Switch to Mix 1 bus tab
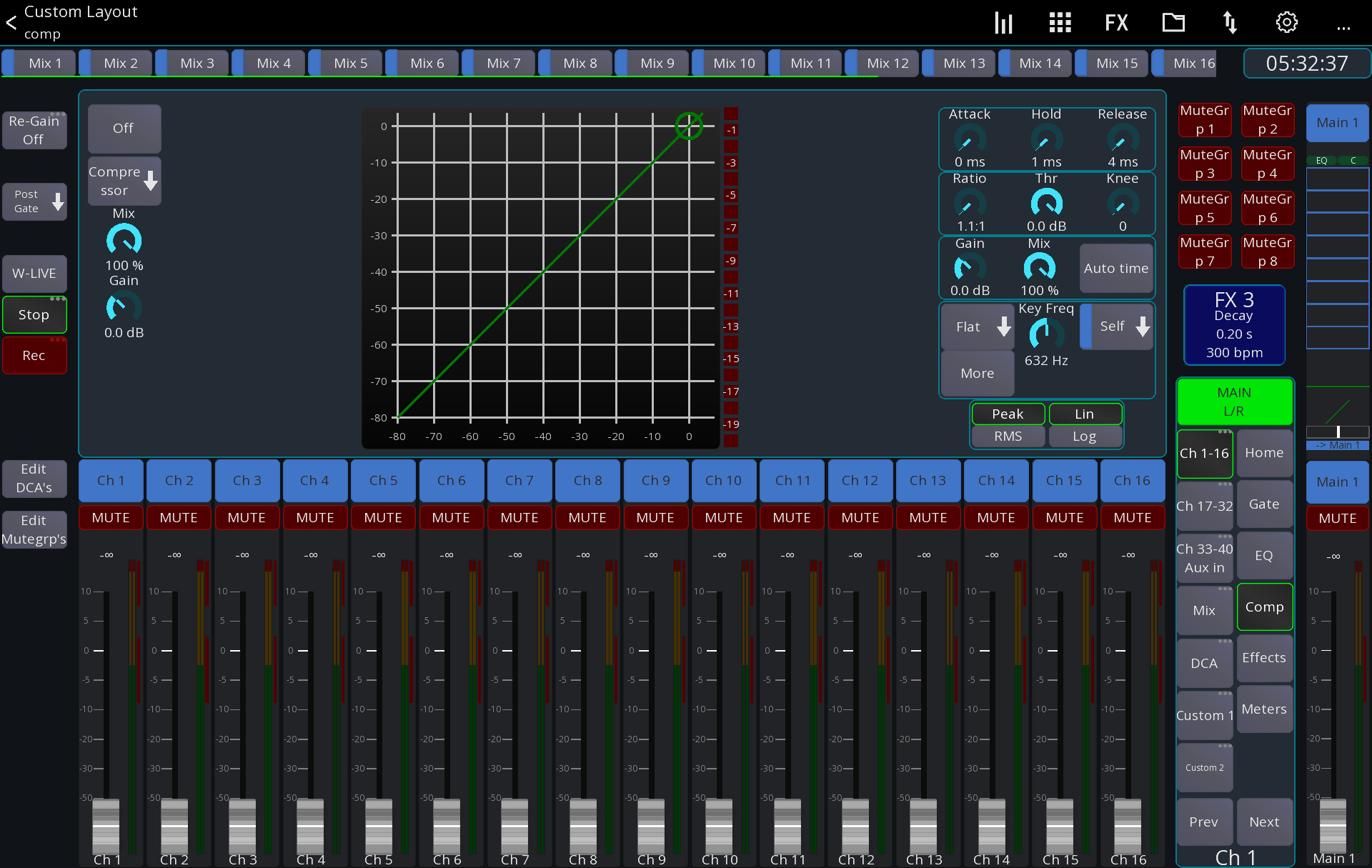 click(x=40, y=63)
